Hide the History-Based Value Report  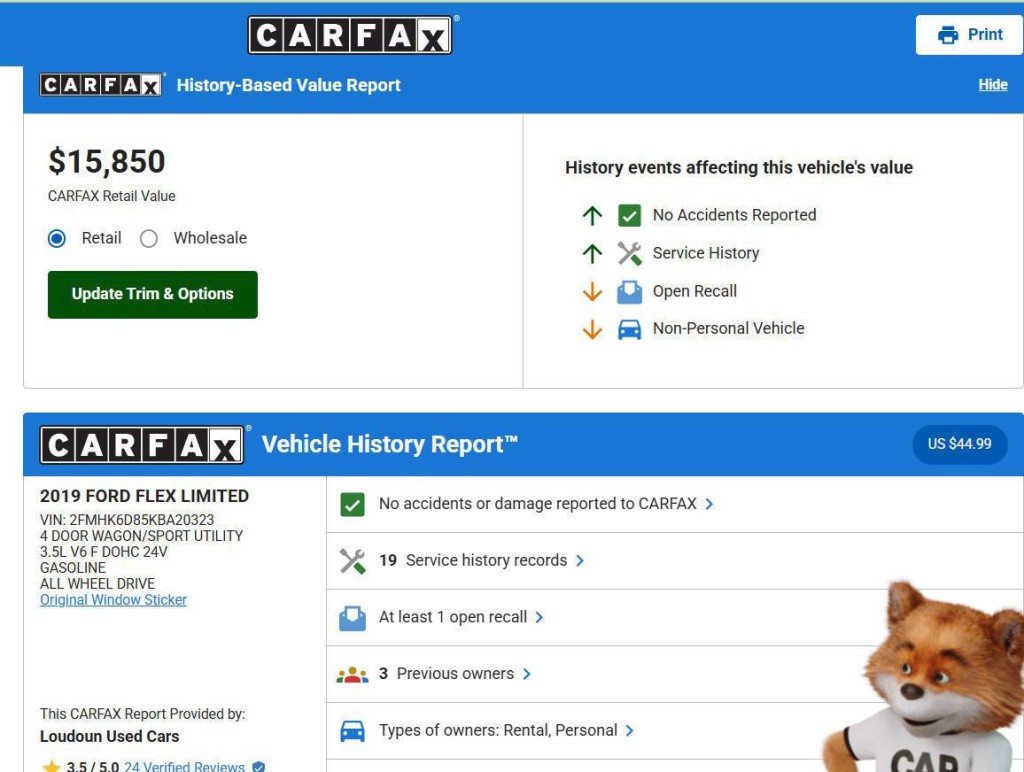993,85
